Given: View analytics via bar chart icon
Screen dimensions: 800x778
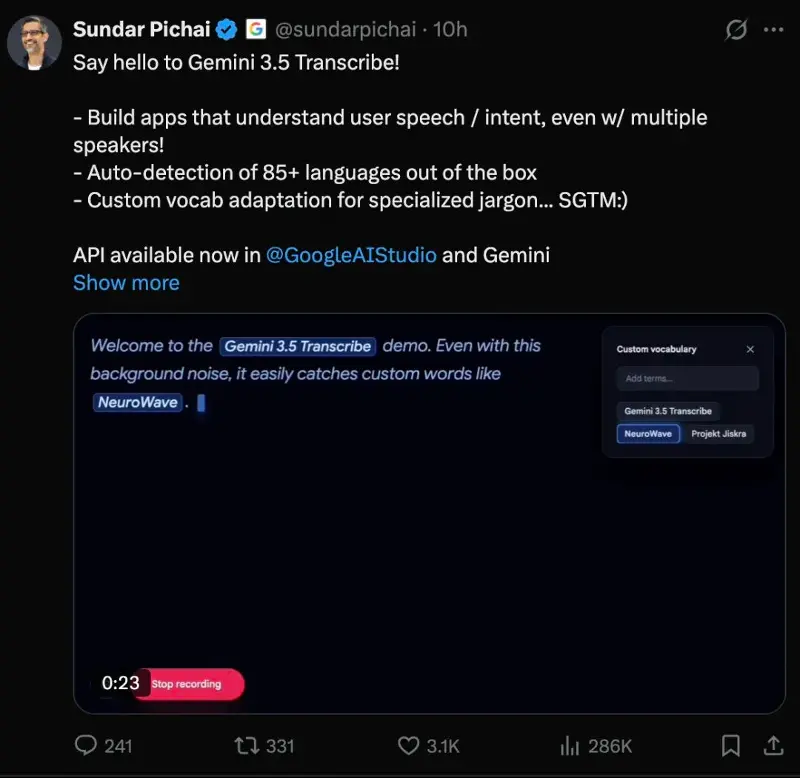Looking at the screenshot, I should point(569,745).
